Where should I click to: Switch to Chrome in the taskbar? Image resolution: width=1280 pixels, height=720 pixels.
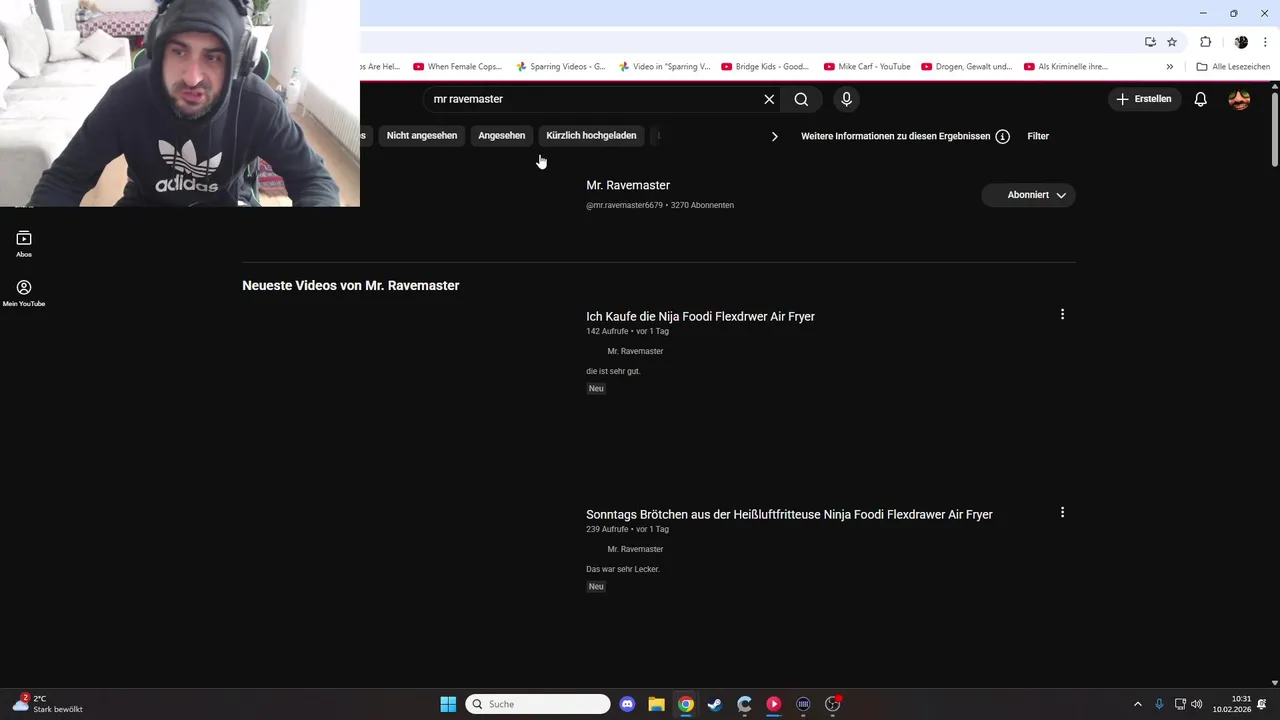685,704
